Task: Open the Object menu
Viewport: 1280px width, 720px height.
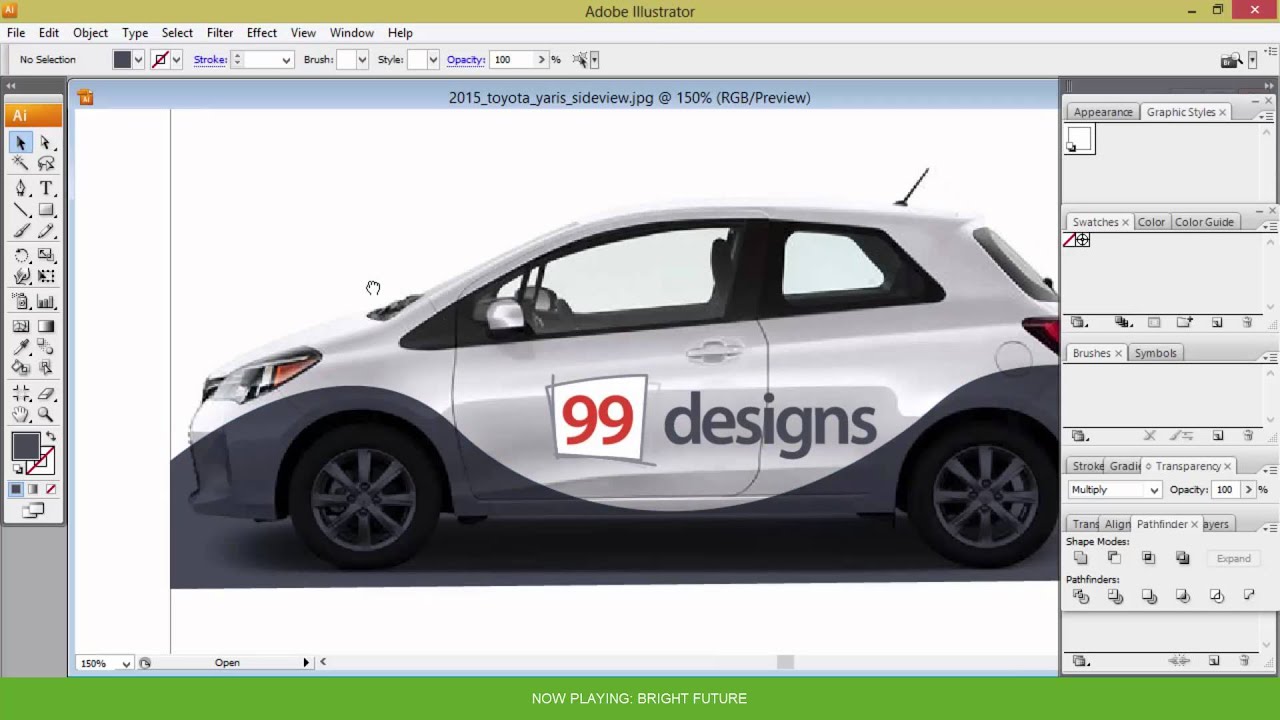Action: [x=90, y=33]
